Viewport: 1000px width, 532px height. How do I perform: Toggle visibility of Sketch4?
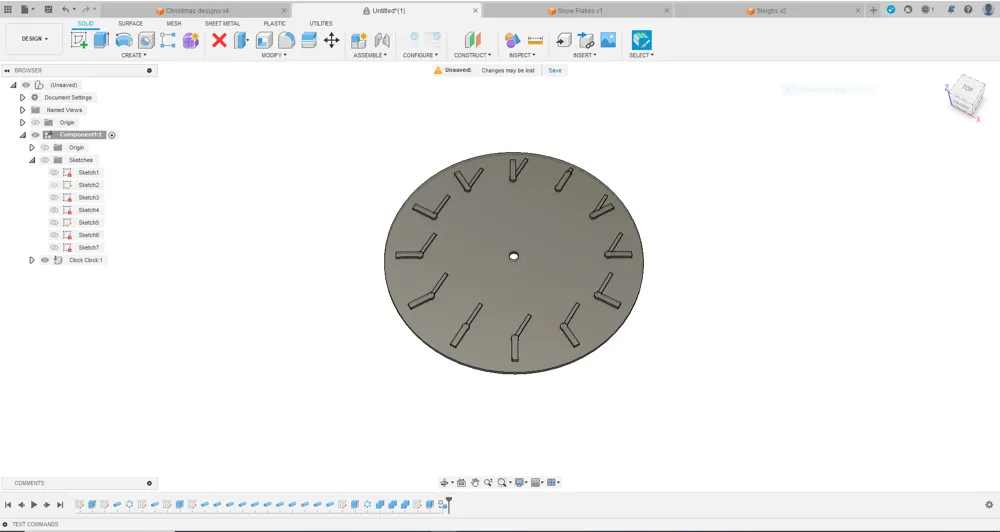coord(54,210)
